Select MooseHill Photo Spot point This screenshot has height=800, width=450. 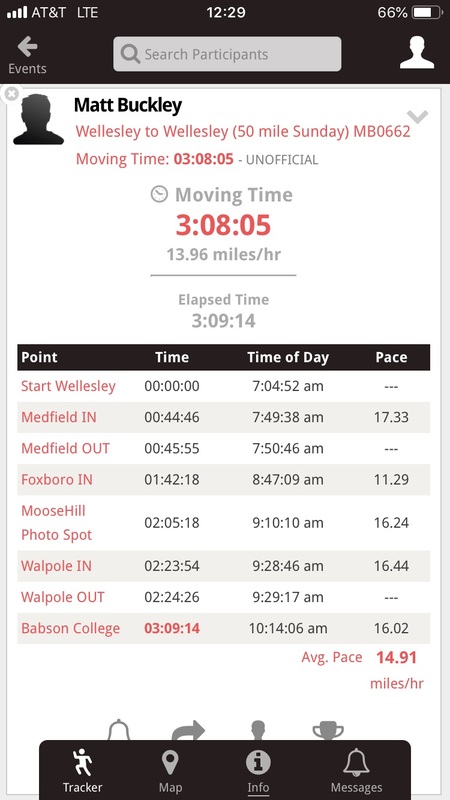[57, 523]
